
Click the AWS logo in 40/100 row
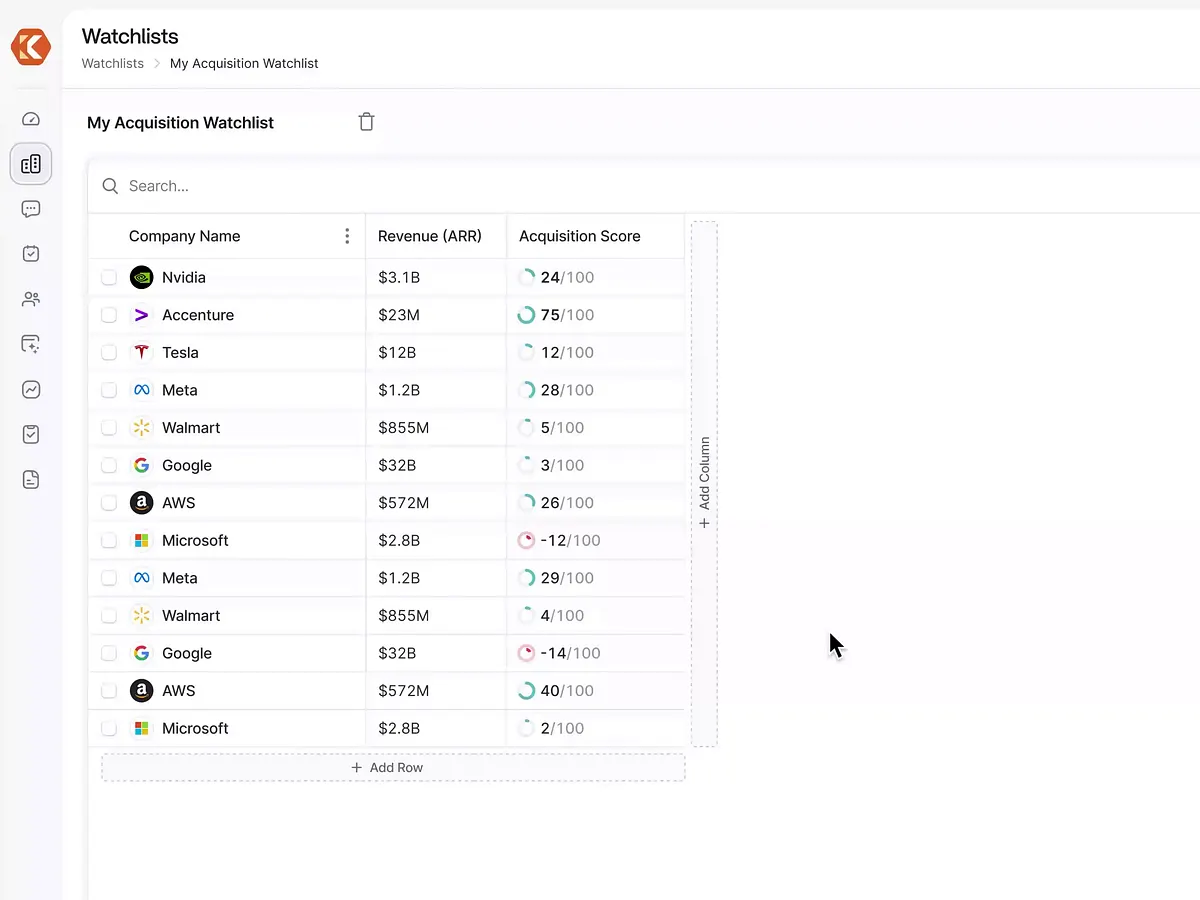[x=141, y=691]
